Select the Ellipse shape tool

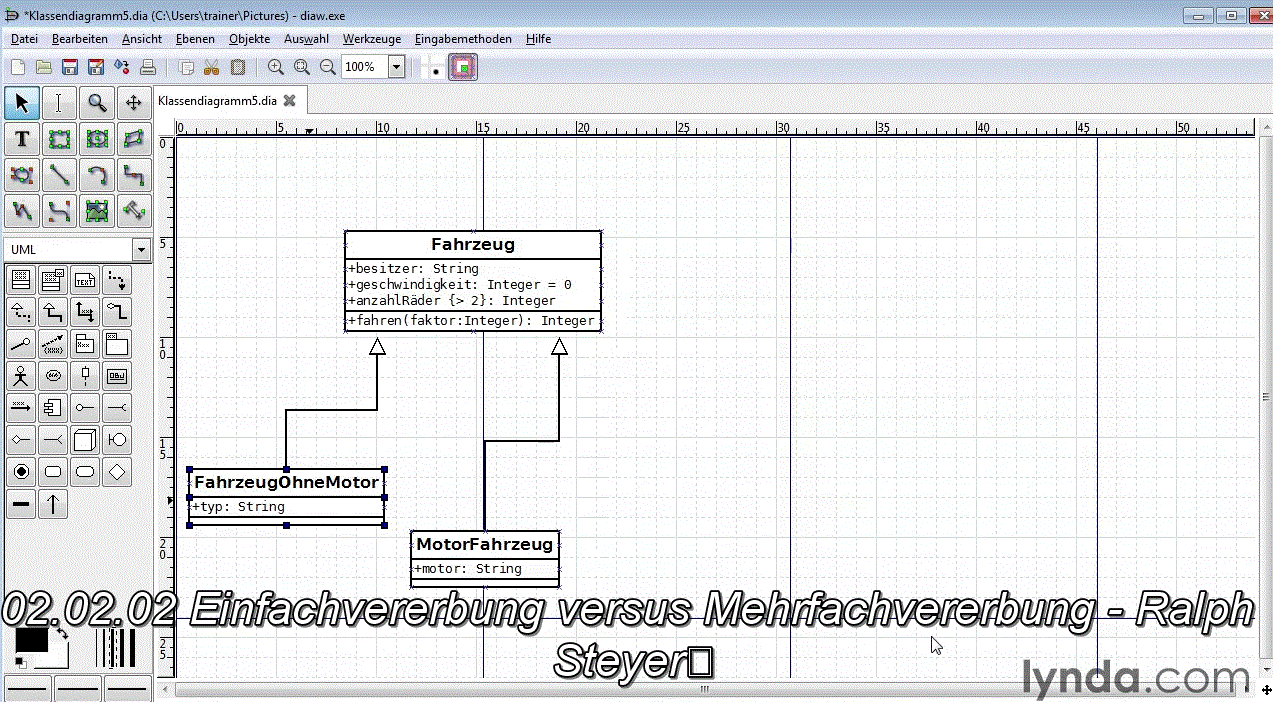[96, 139]
